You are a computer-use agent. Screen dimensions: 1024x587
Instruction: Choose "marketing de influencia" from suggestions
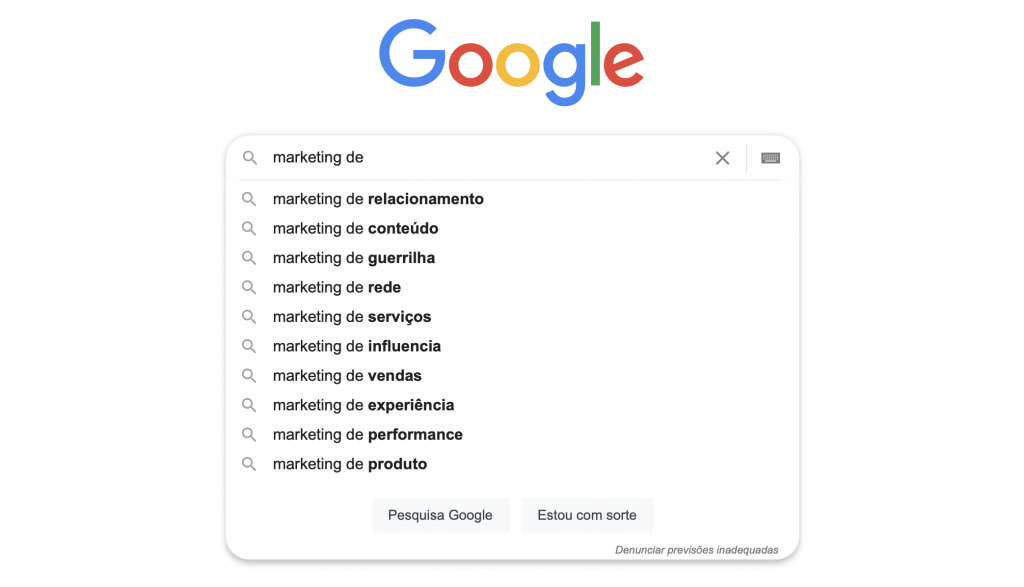click(x=356, y=346)
